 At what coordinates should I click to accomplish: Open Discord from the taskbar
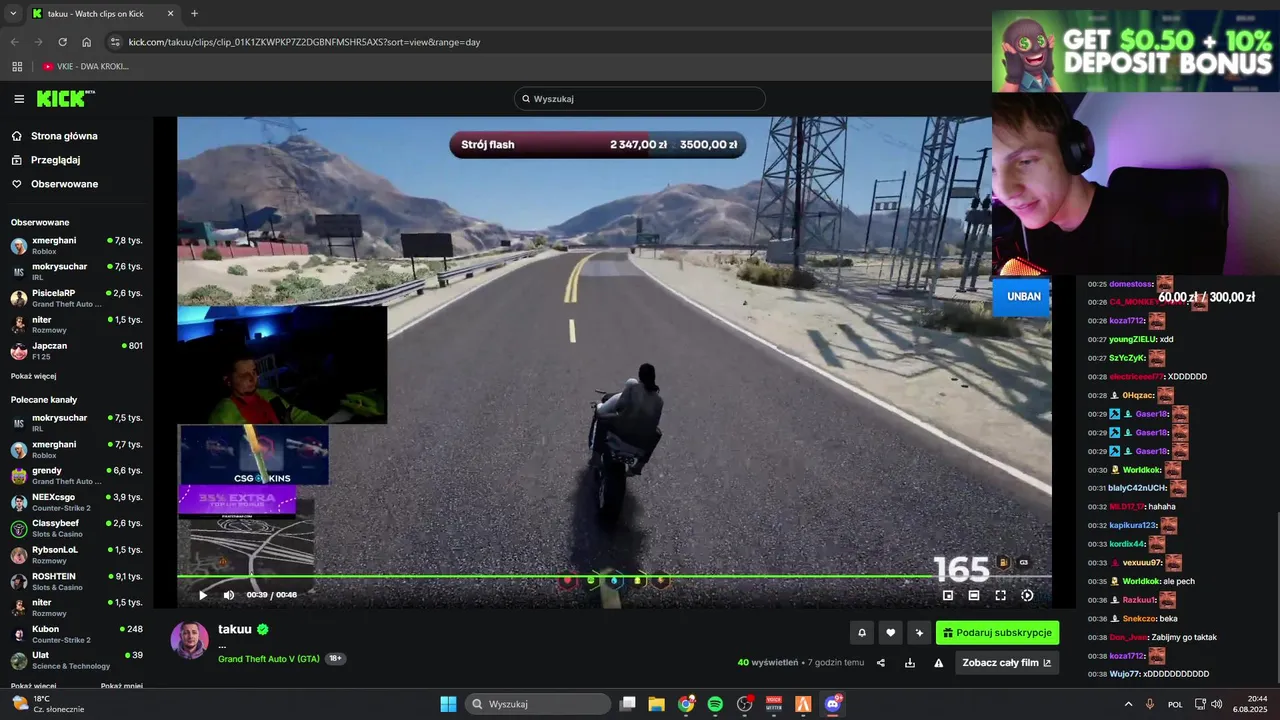(832, 704)
